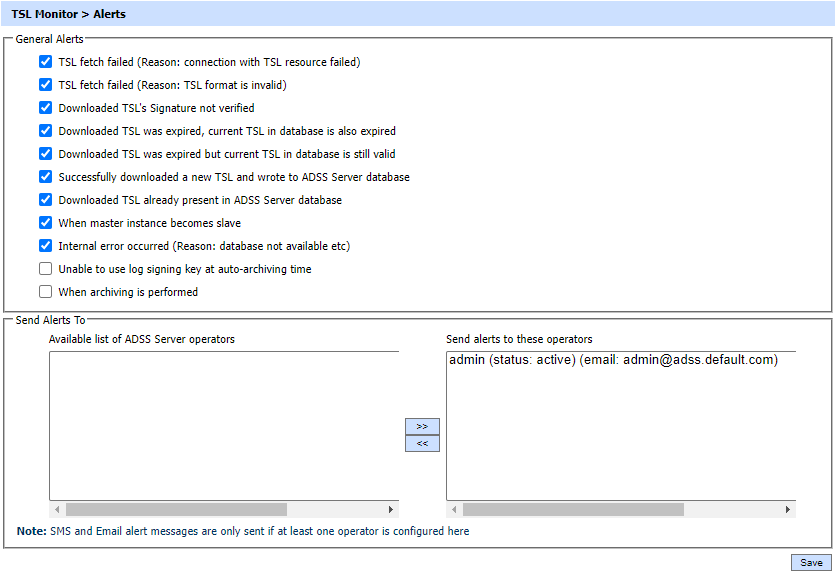Uncheck TSL fetch failed connection alert checkbox

pyautogui.click(x=45, y=62)
